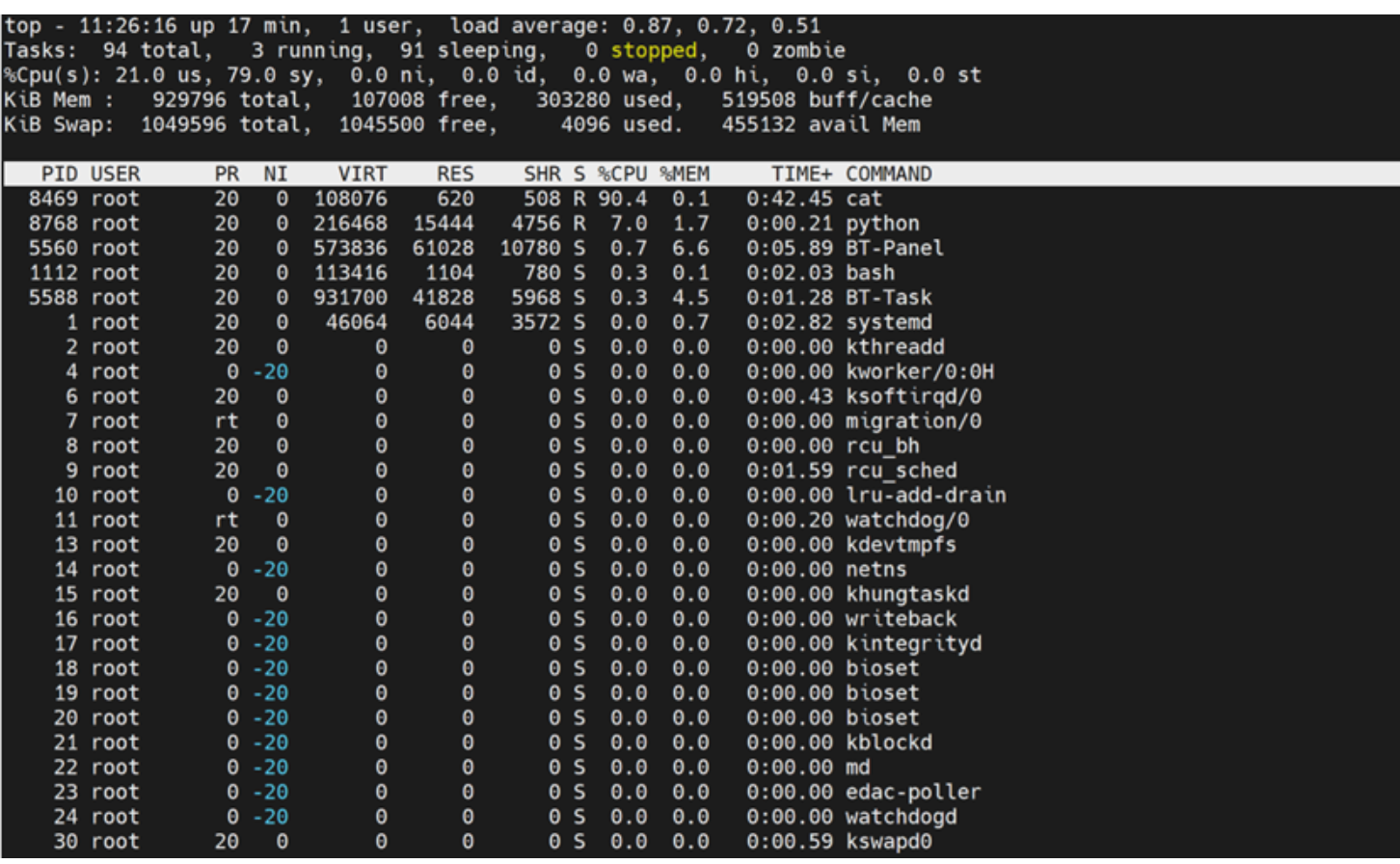Click the yellow 'stopped' text in Tasks line

click(x=653, y=50)
